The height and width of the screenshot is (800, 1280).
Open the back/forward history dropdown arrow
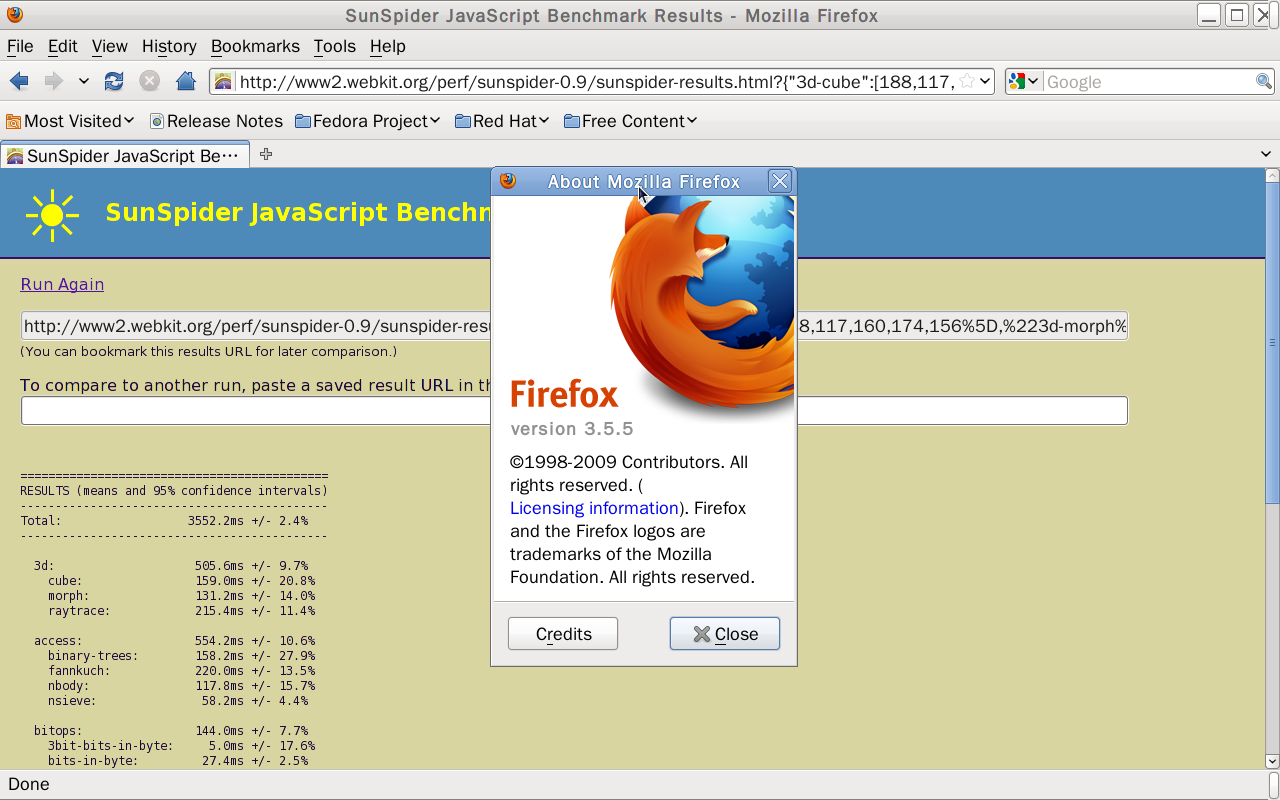84,82
